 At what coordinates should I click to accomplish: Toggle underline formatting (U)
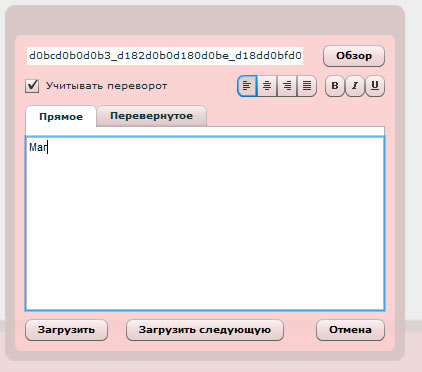pos(375,86)
